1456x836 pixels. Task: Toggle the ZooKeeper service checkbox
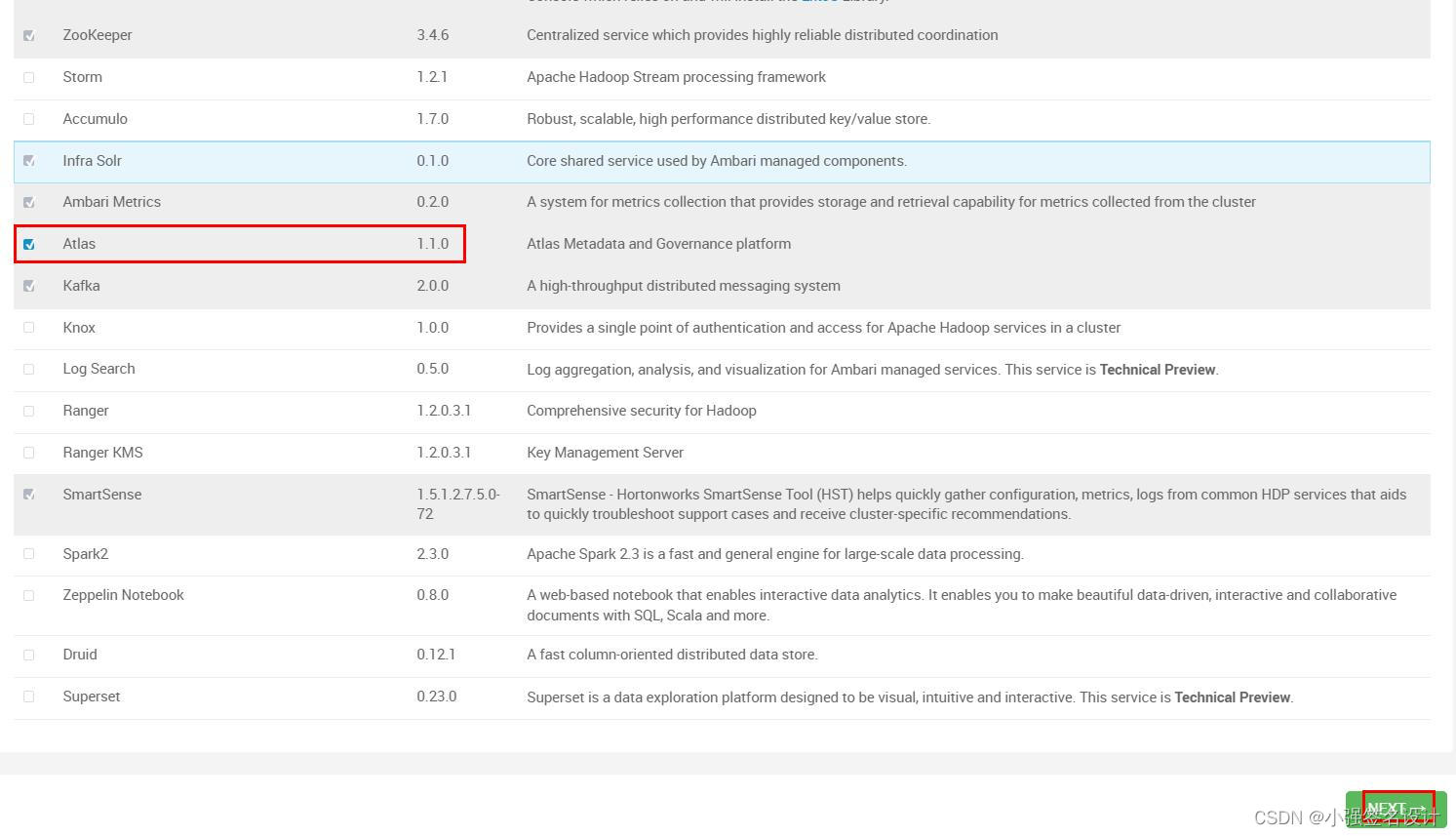pyautogui.click(x=29, y=35)
